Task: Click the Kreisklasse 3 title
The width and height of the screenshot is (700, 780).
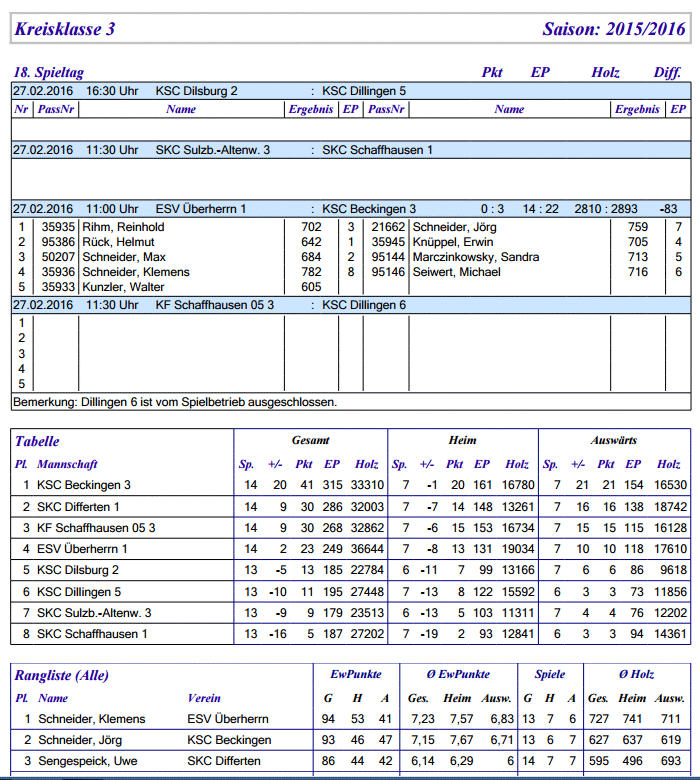Action: coord(65,29)
